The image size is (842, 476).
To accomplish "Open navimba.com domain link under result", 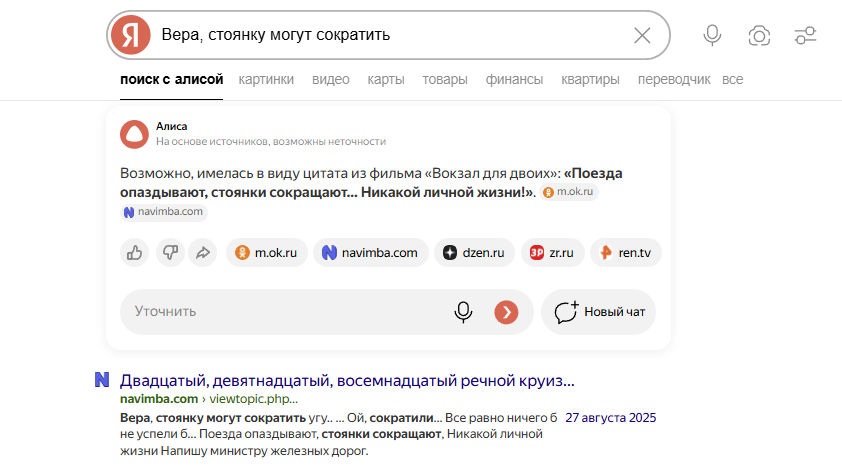I will click(x=159, y=399).
